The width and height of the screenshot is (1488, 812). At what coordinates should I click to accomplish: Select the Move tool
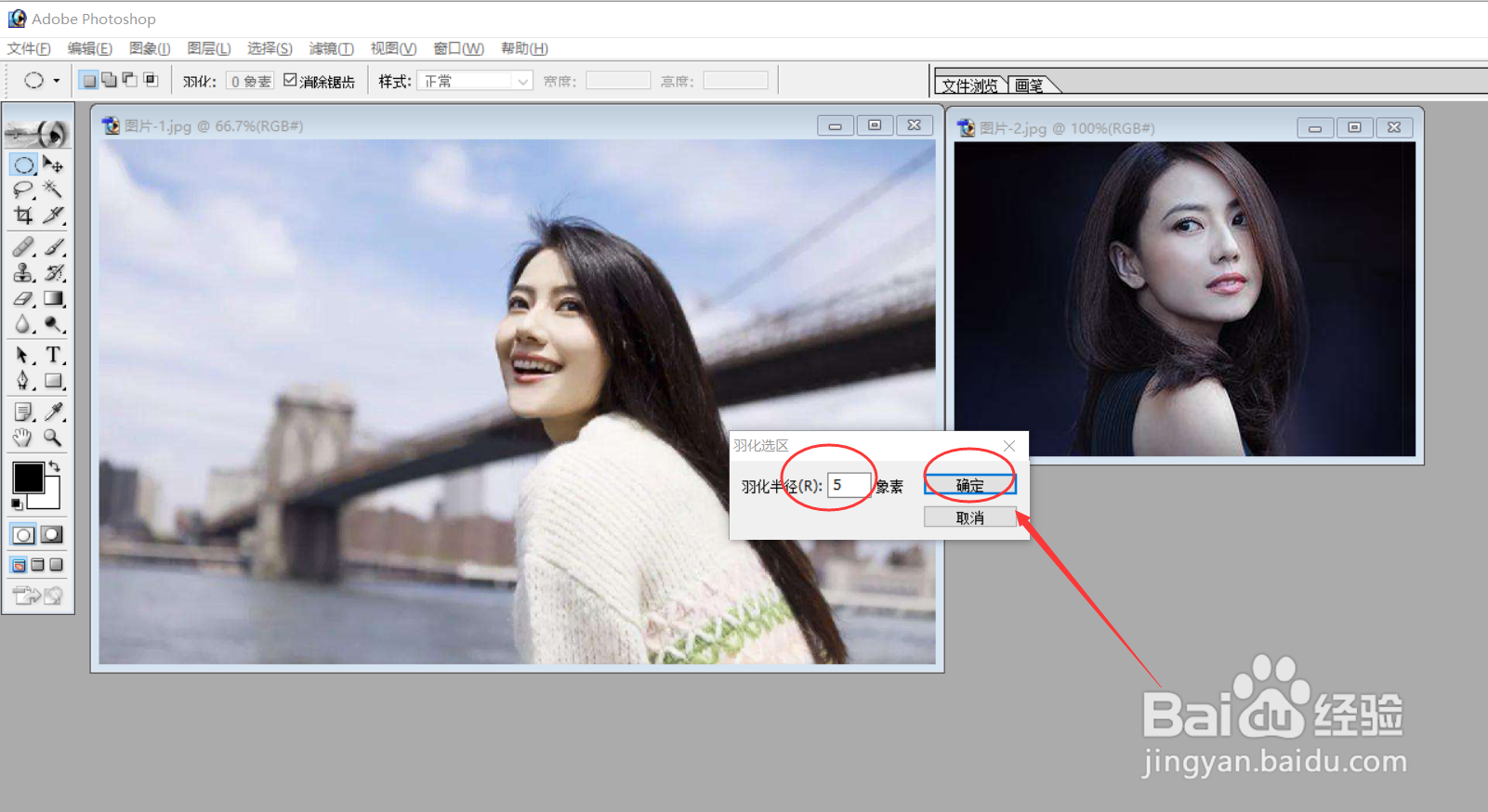tap(53, 165)
